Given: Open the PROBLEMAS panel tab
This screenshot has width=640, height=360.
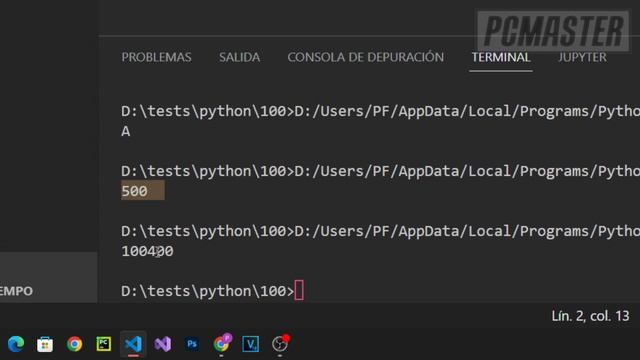Looking at the screenshot, I should pyautogui.click(x=156, y=57).
